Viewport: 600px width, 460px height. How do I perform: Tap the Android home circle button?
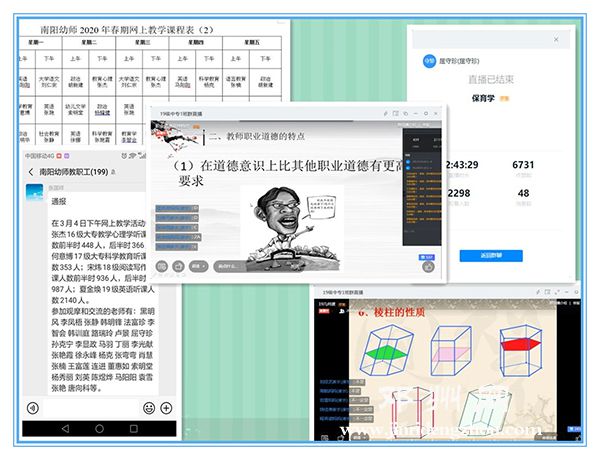[99, 429]
